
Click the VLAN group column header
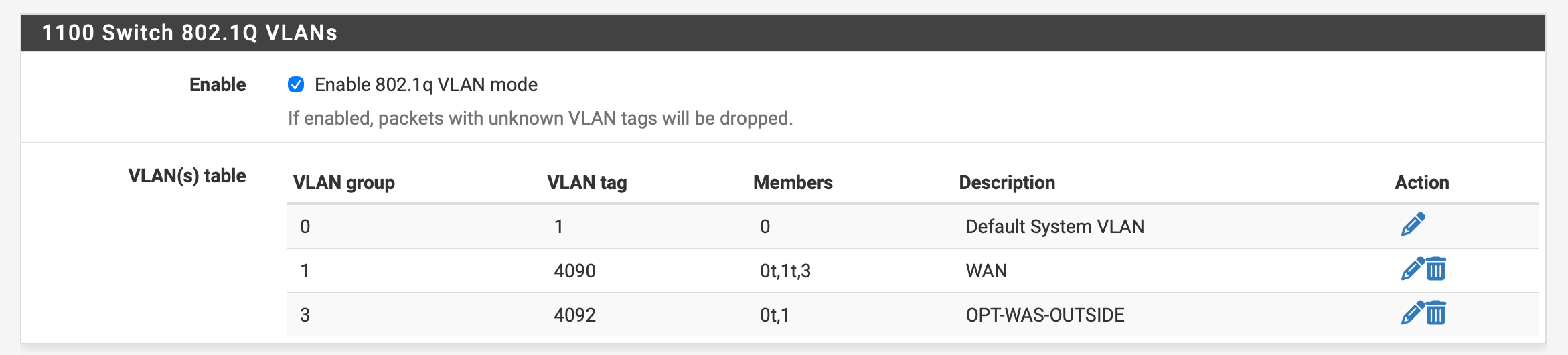[344, 182]
